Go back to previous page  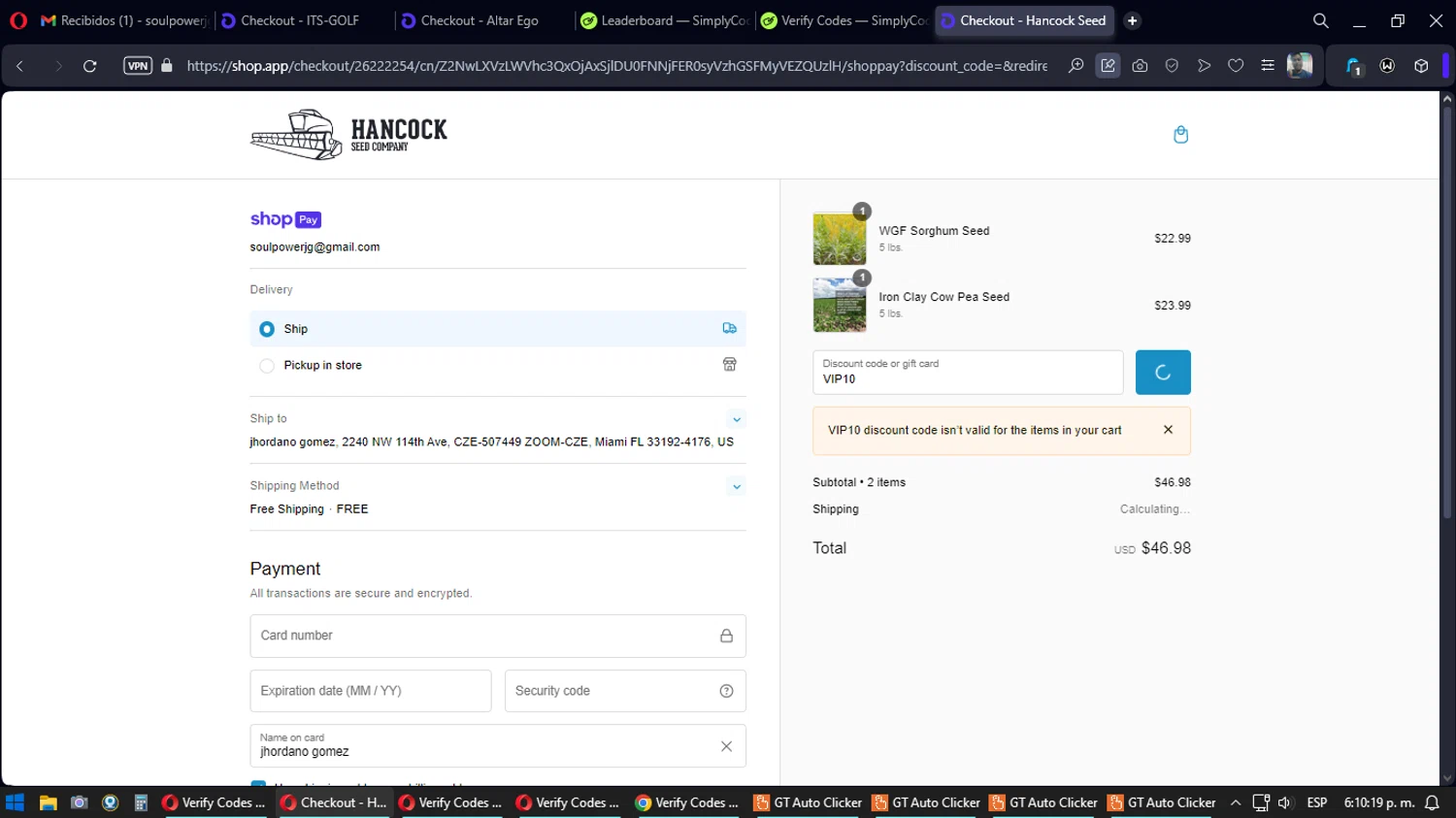(20, 66)
